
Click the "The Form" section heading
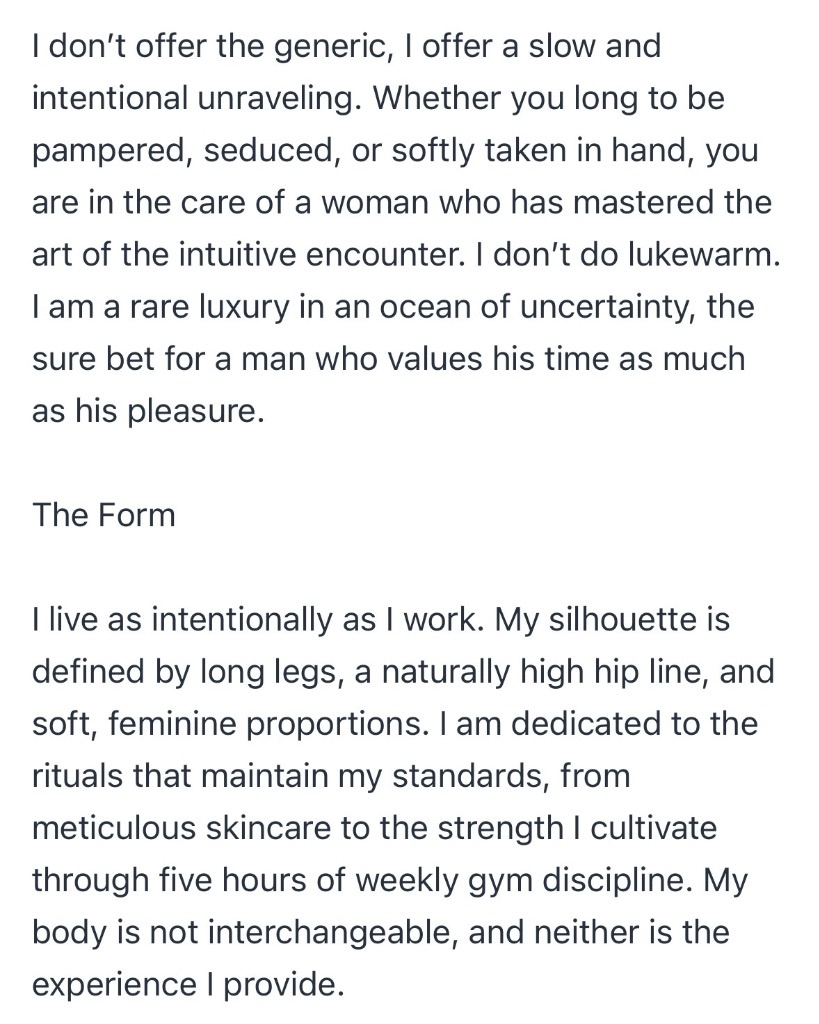coord(103,515)
